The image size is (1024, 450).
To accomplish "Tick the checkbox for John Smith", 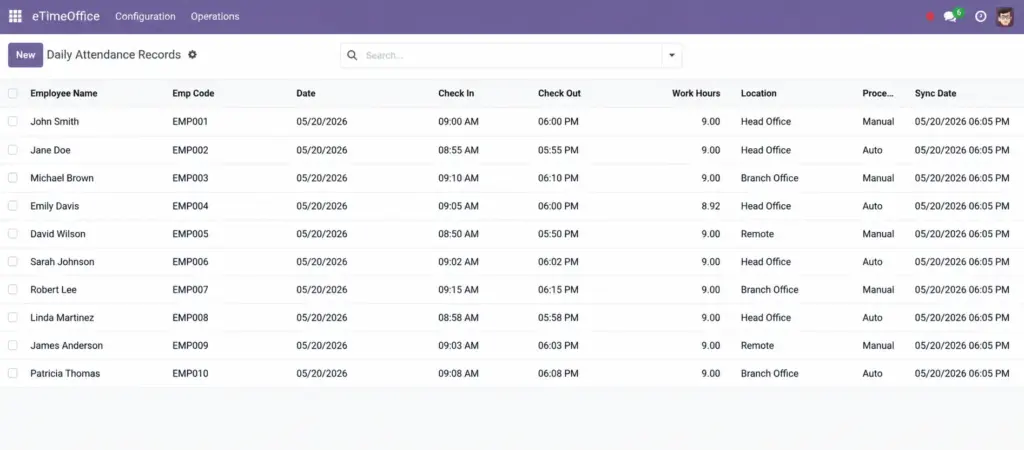I will 12,121.
